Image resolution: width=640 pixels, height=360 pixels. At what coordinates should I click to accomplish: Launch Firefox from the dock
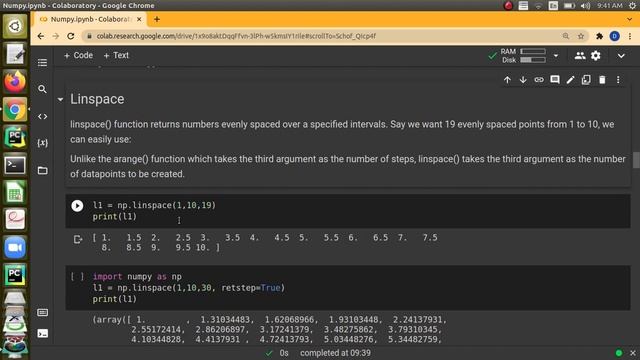point(15,82)
